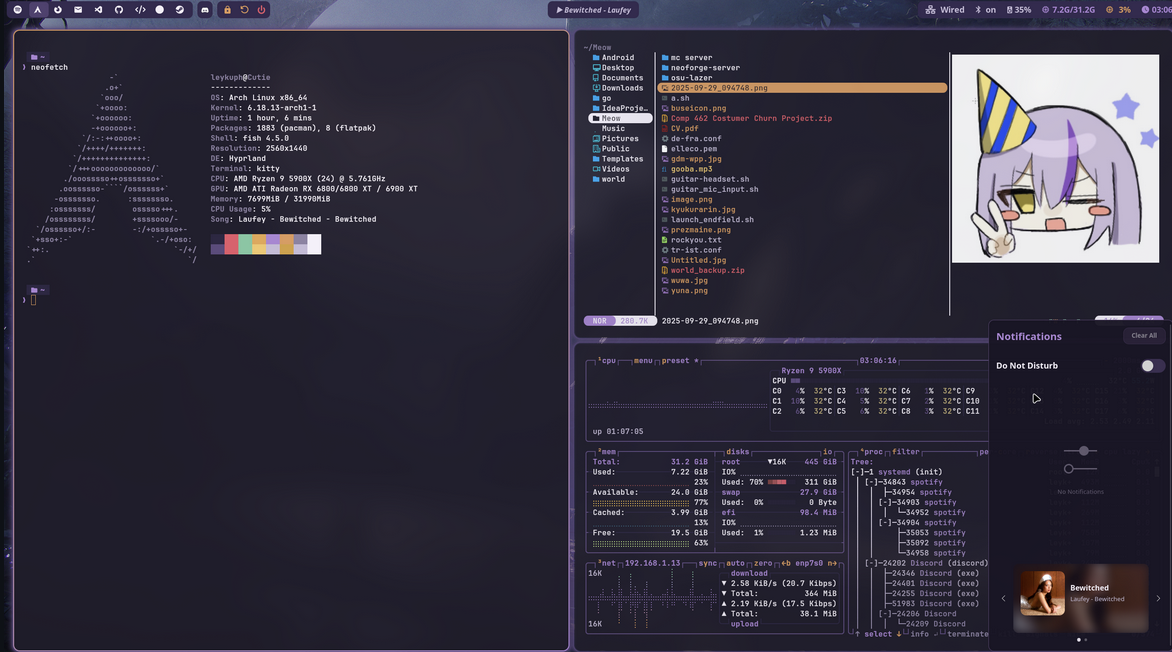This screenshot has height=652, width=1172.
Task: Open the menu option in btop header
Action: (643, 360)
